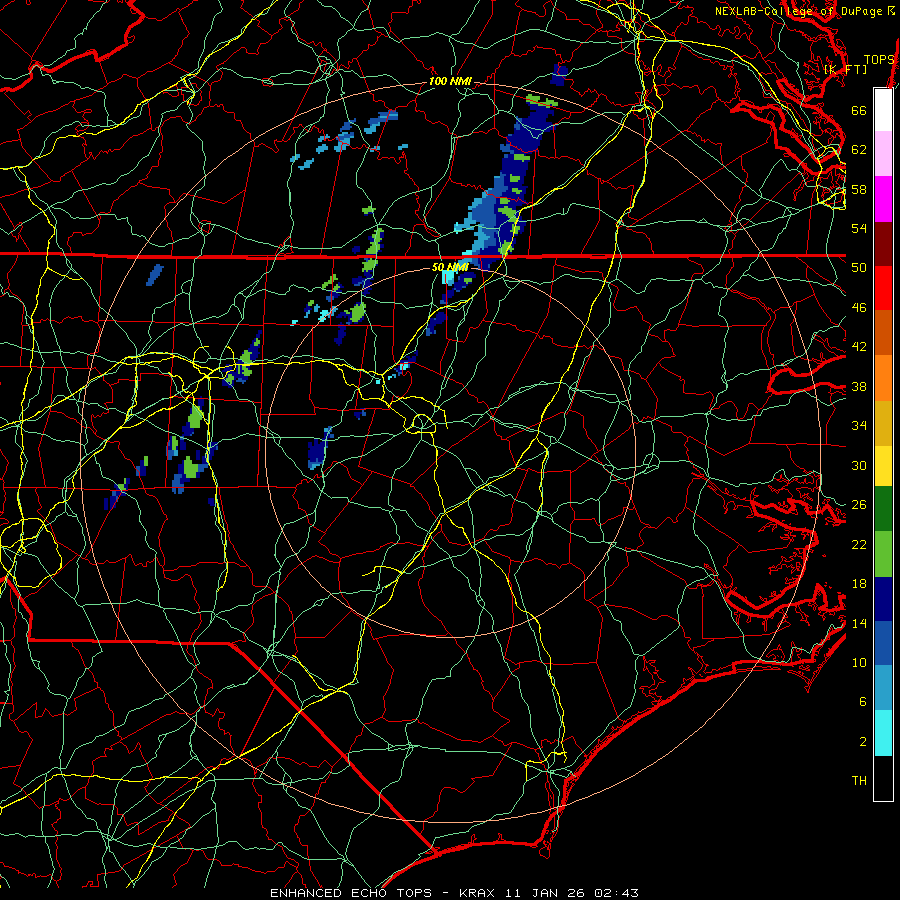Pick the light orange legend swatch
Viewport: 900px width, 900px height.
point(883,378)
